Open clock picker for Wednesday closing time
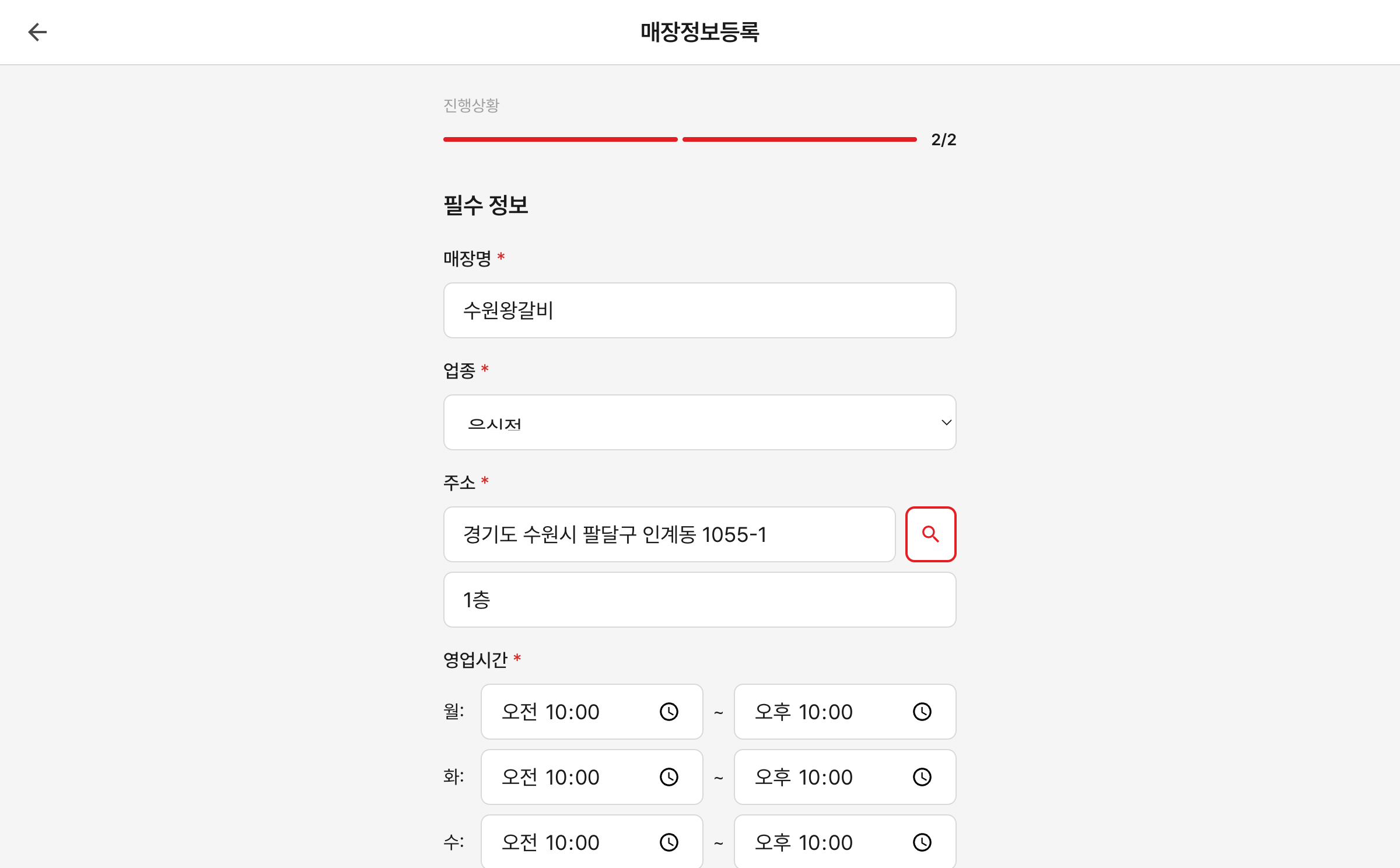This screenshot has height=868, width=1400. (x=922, y=842)
